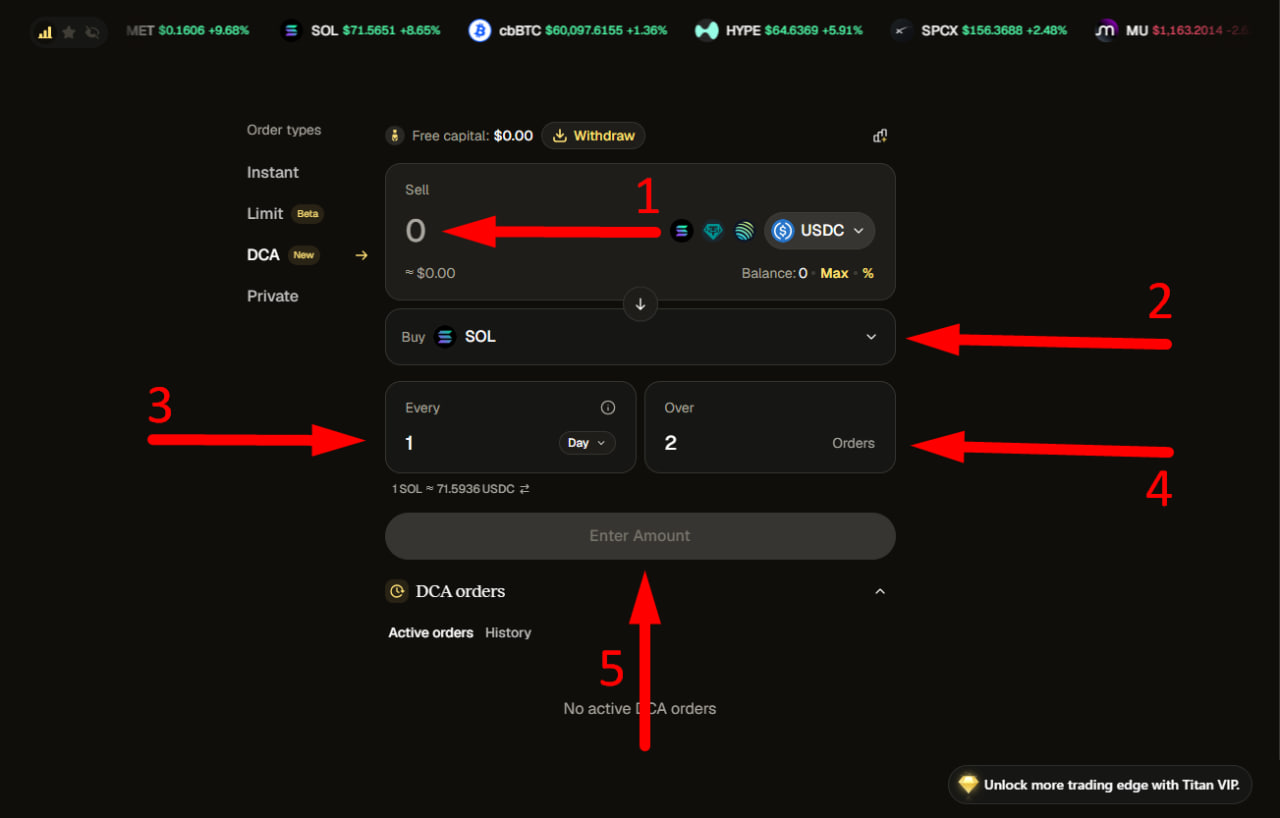Image resolution: width=1280 pixels, height=818 pixels.
Task: Toggle the star favorites ticker filter
Action: coord(69,32)
